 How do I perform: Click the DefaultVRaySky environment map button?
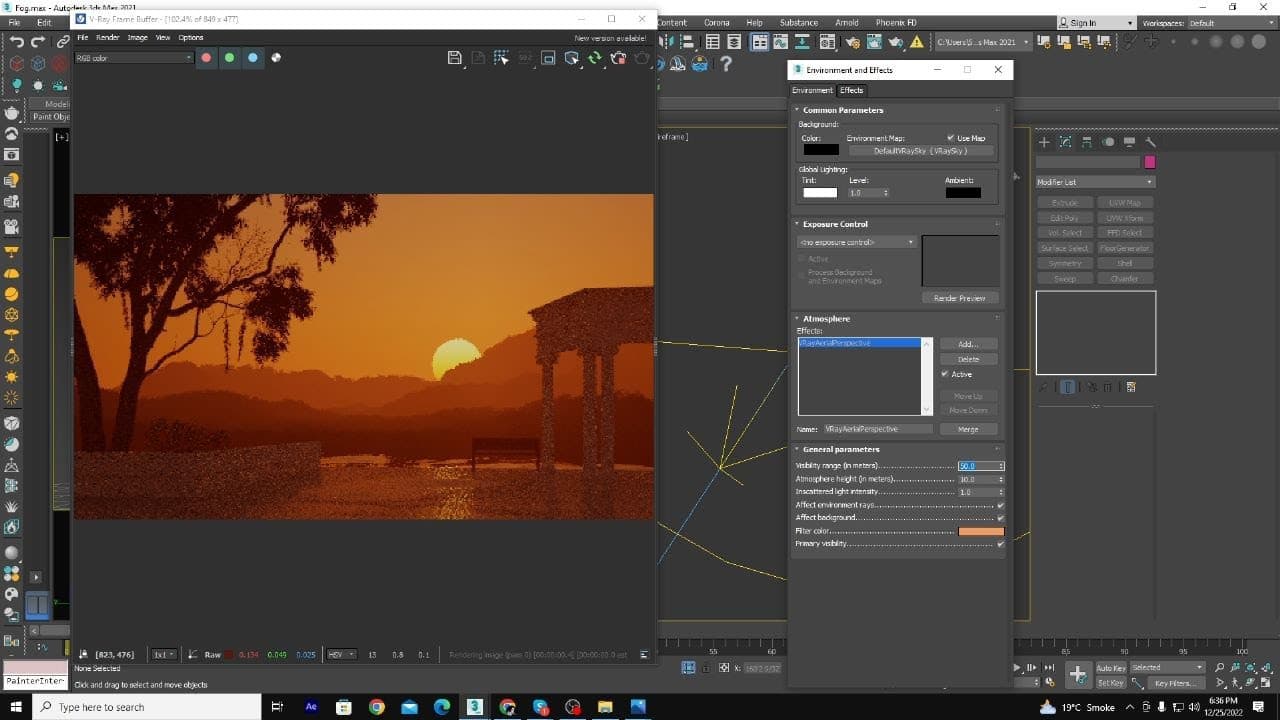pyautogui.click(x=921, y=151)
